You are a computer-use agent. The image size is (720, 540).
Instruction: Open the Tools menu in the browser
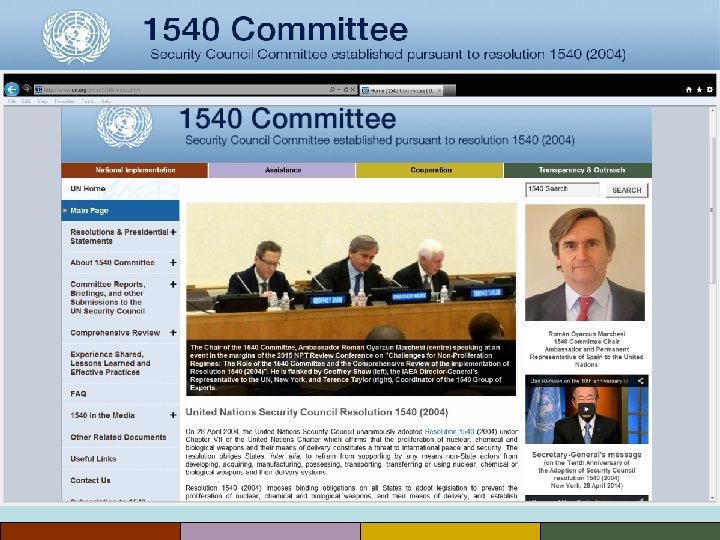click(x=88, y=101)
